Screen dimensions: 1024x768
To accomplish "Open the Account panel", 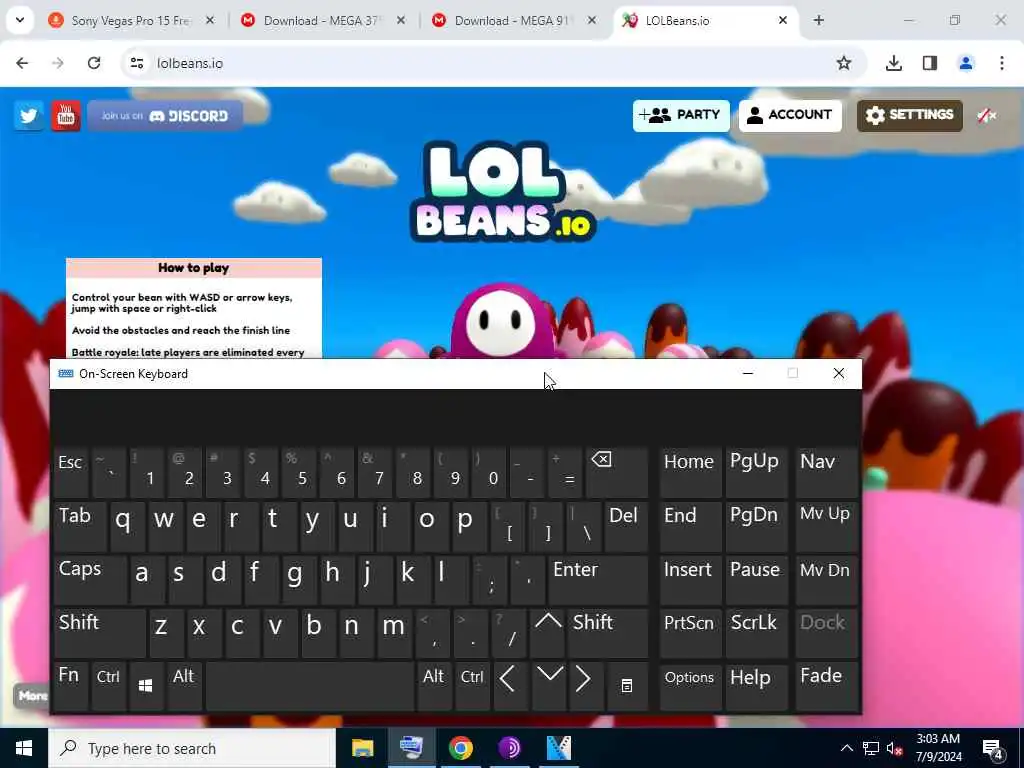I will tap(790, 116).
